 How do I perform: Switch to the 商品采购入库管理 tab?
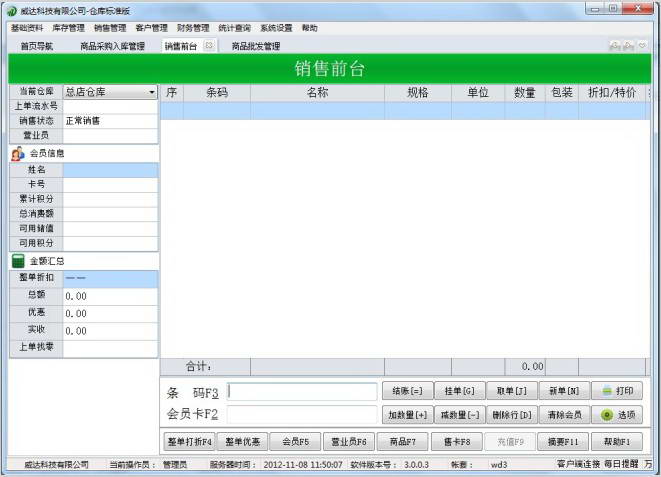113,46
